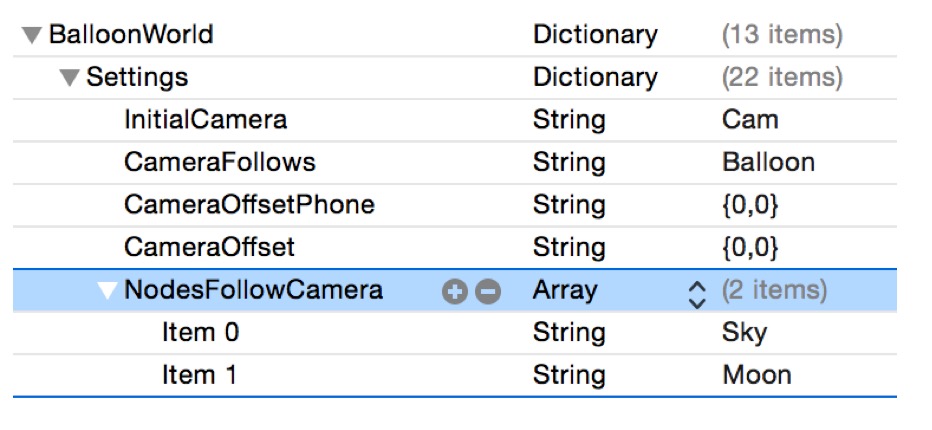Select the Item 0 row
This screenshot has width=932, height=430.
point(200,333)
